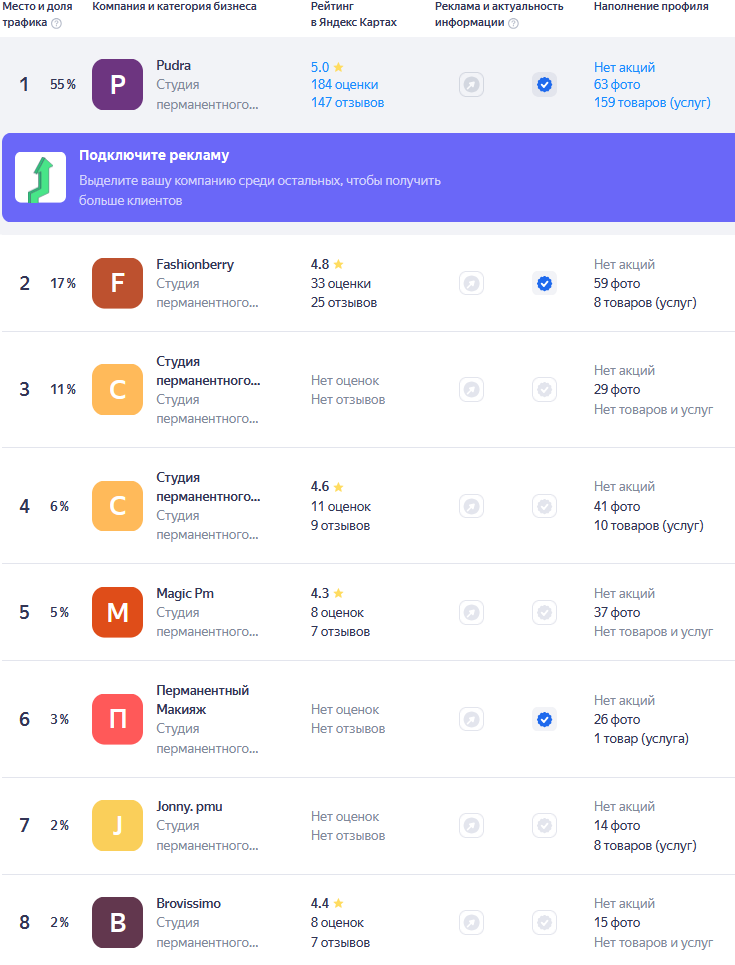The image size is (735, 965).
Task: Click the grey verification checkmark in row 3
Action: coord(545,390)
